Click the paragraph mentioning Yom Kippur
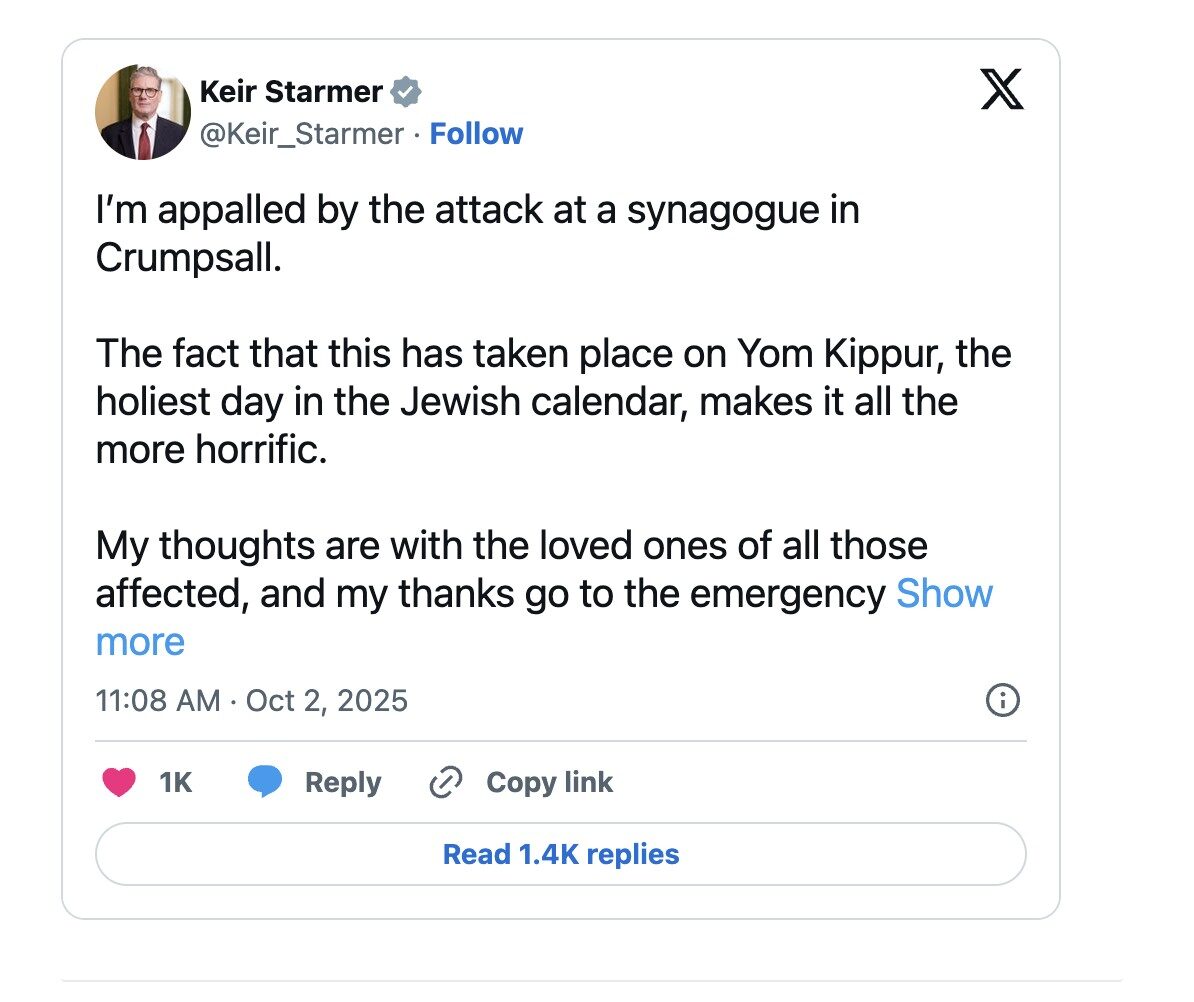 pos(552,402)
